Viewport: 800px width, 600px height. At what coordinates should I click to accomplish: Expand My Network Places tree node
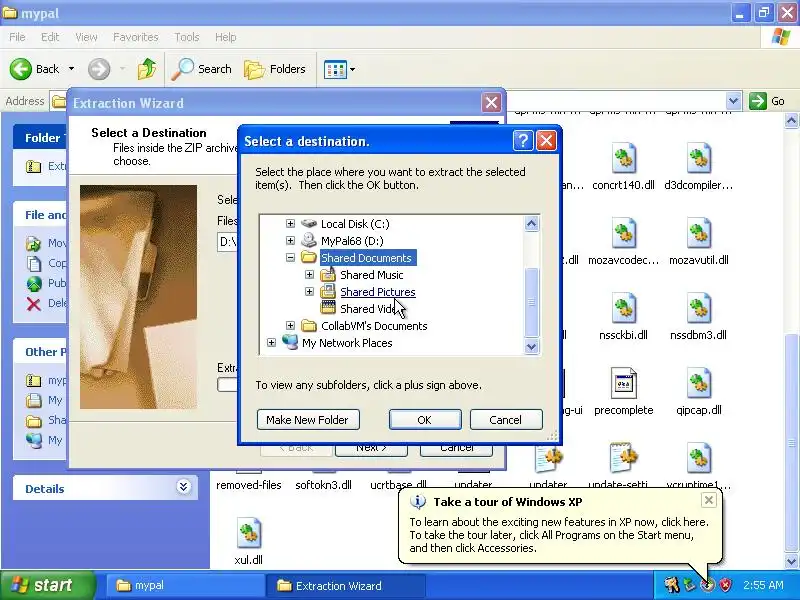tap(271, 342)
